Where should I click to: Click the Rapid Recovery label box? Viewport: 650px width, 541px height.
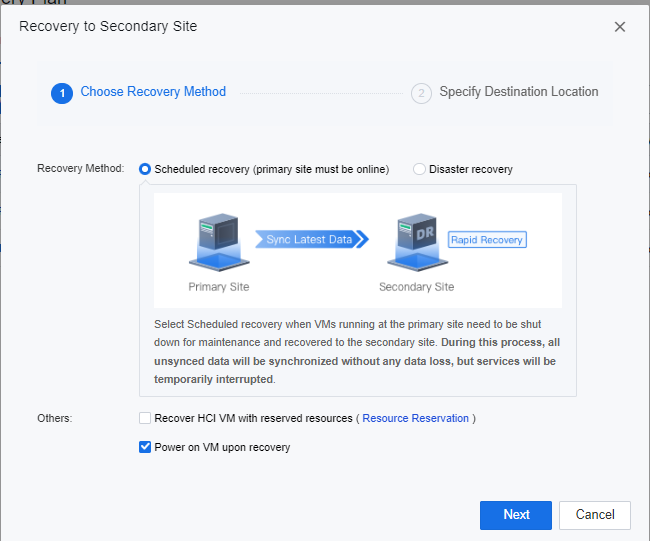(487, 240)
